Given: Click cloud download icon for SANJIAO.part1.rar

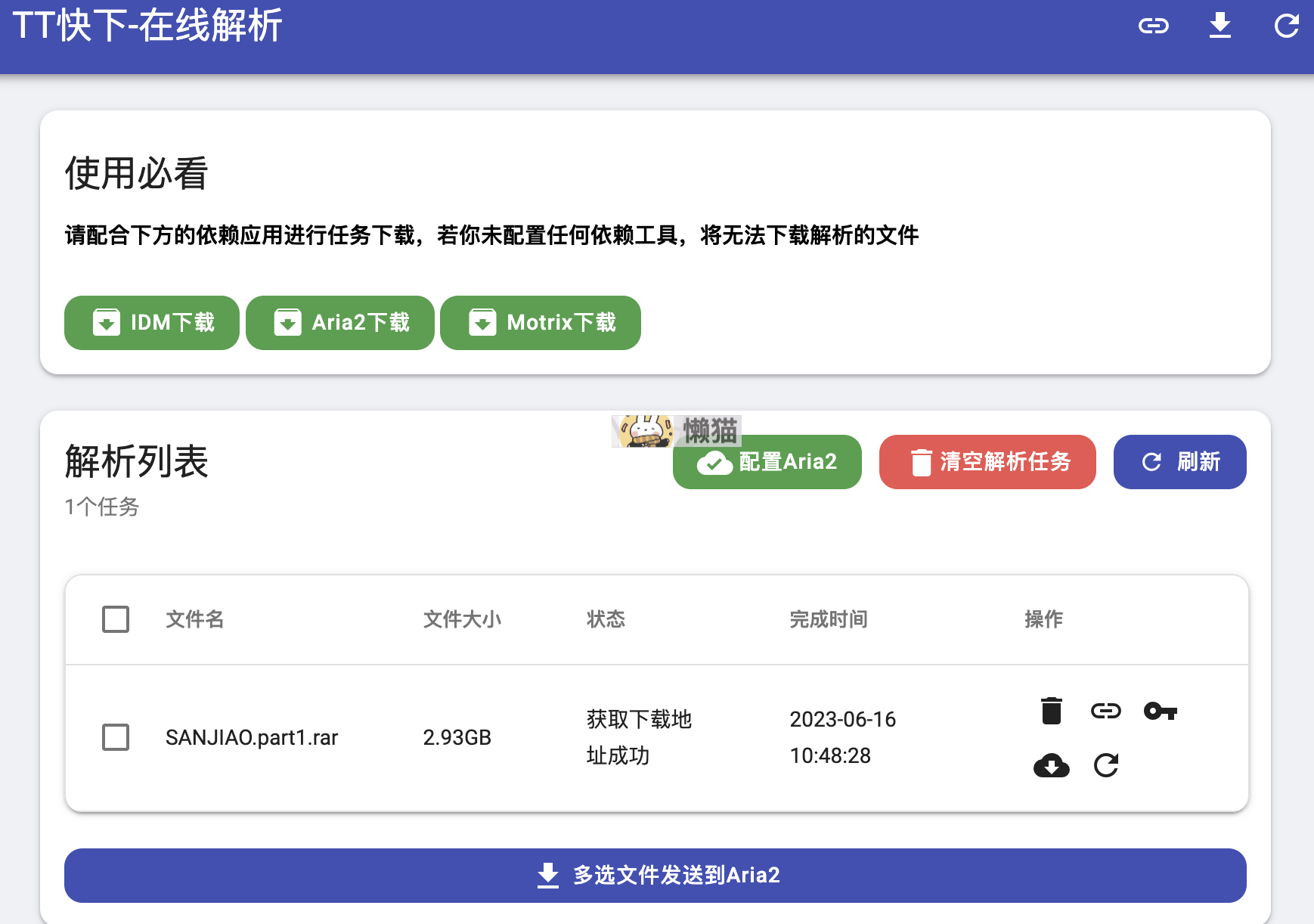Looking at the screenshot, I should 1051,766.
